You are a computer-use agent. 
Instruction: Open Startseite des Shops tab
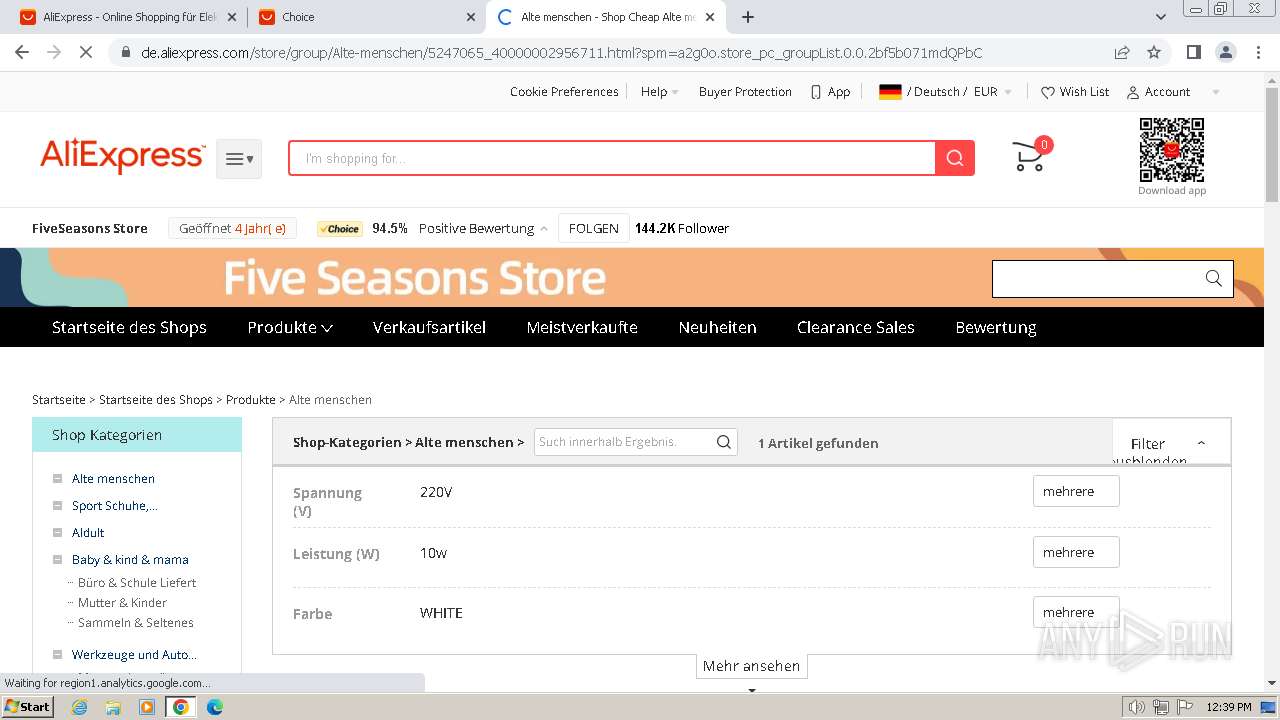coord(129,327)
